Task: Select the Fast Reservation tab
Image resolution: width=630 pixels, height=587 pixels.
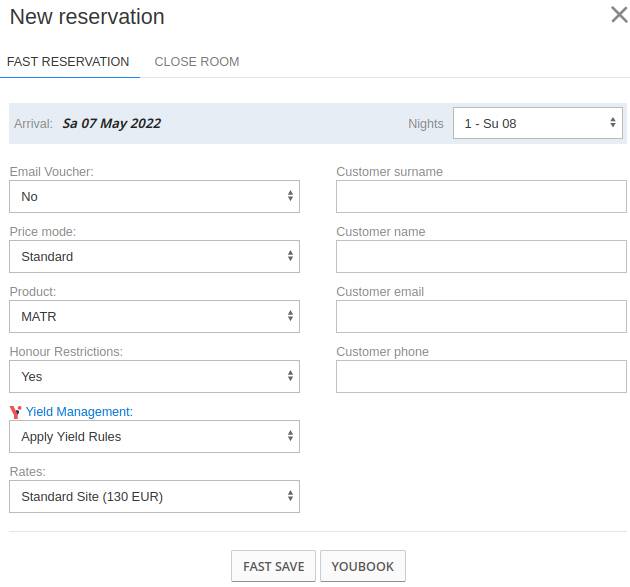Action: 68,61
